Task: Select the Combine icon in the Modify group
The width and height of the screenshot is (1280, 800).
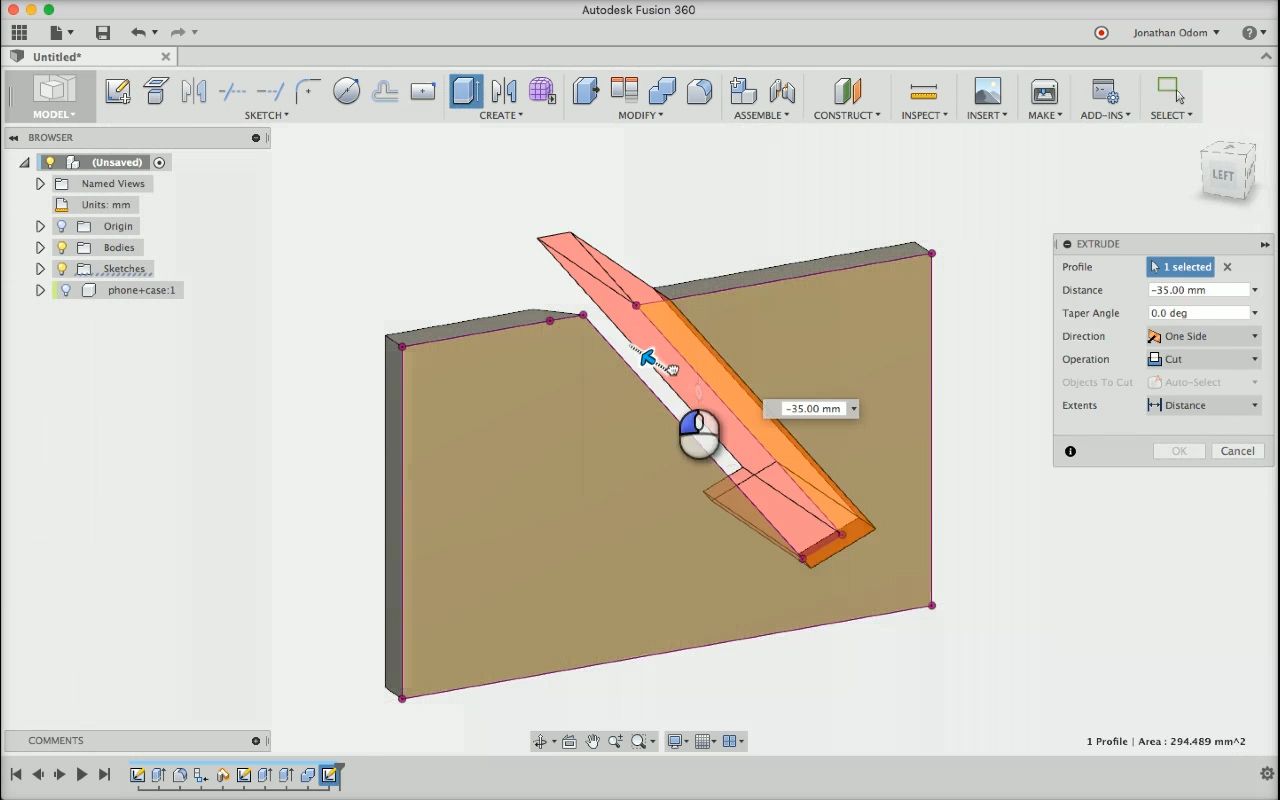Action: (662, 91)
